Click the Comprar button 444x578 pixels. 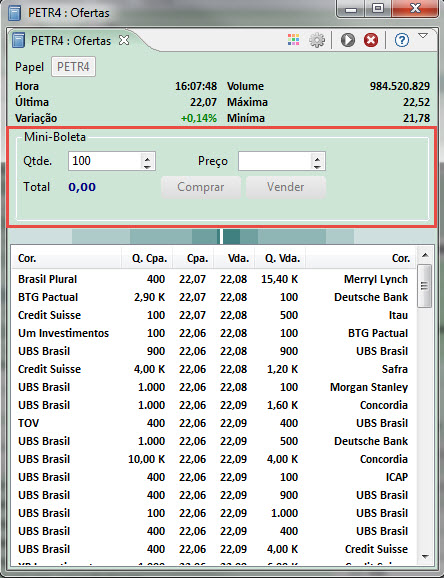201,187
